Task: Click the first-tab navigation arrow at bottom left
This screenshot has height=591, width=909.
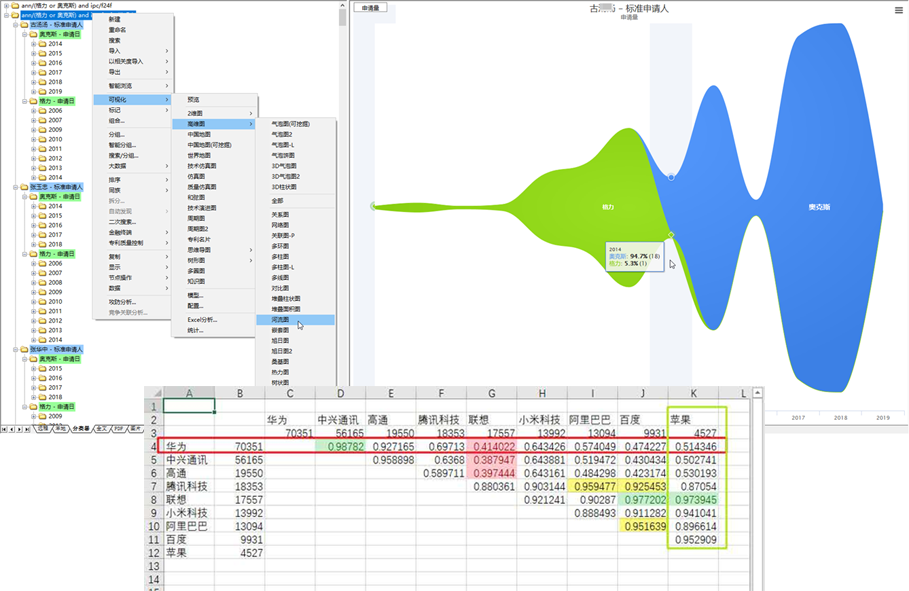Action: tap(5, 429)
